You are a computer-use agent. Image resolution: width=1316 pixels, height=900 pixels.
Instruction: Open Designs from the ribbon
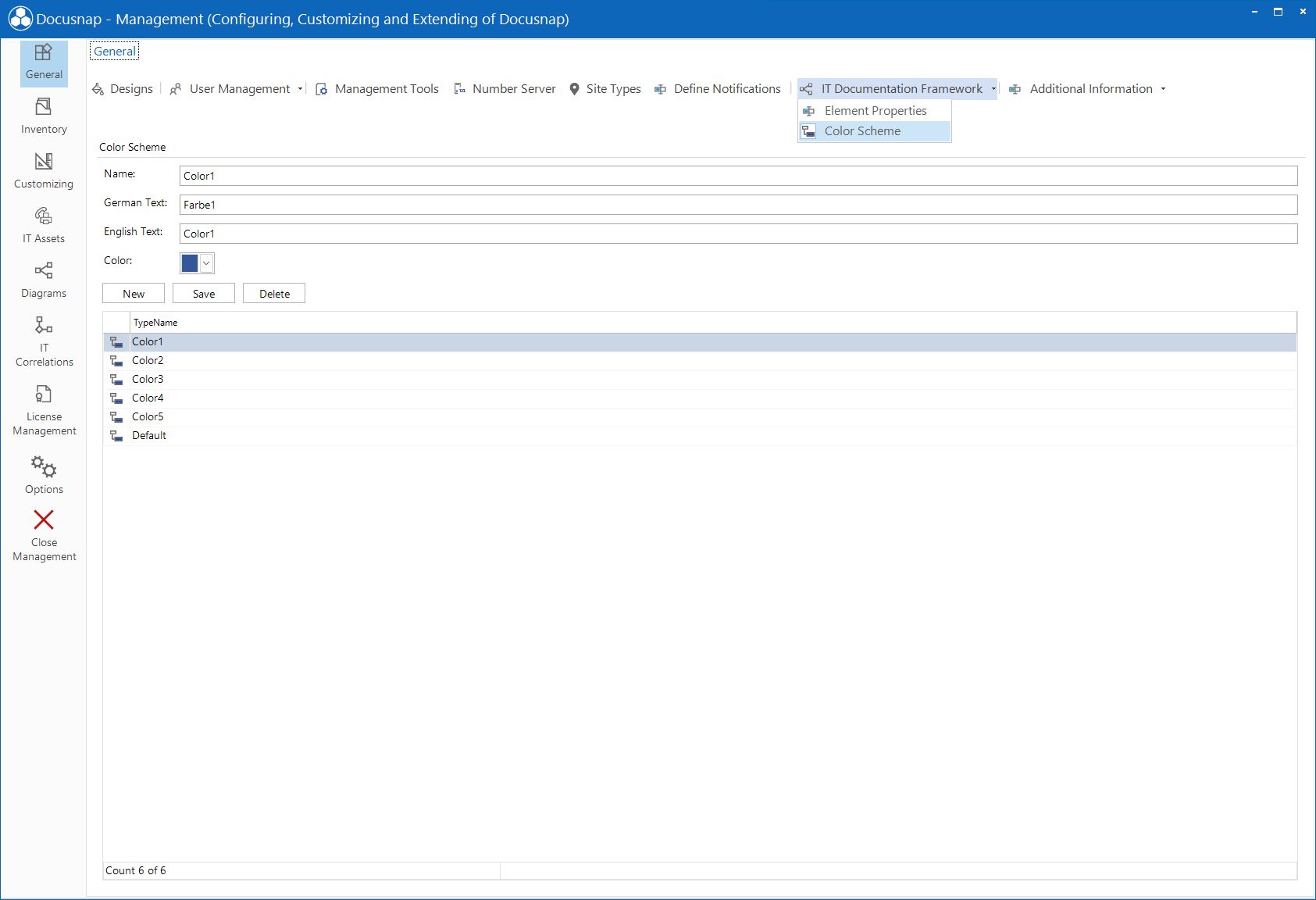(x=123, y=89)
